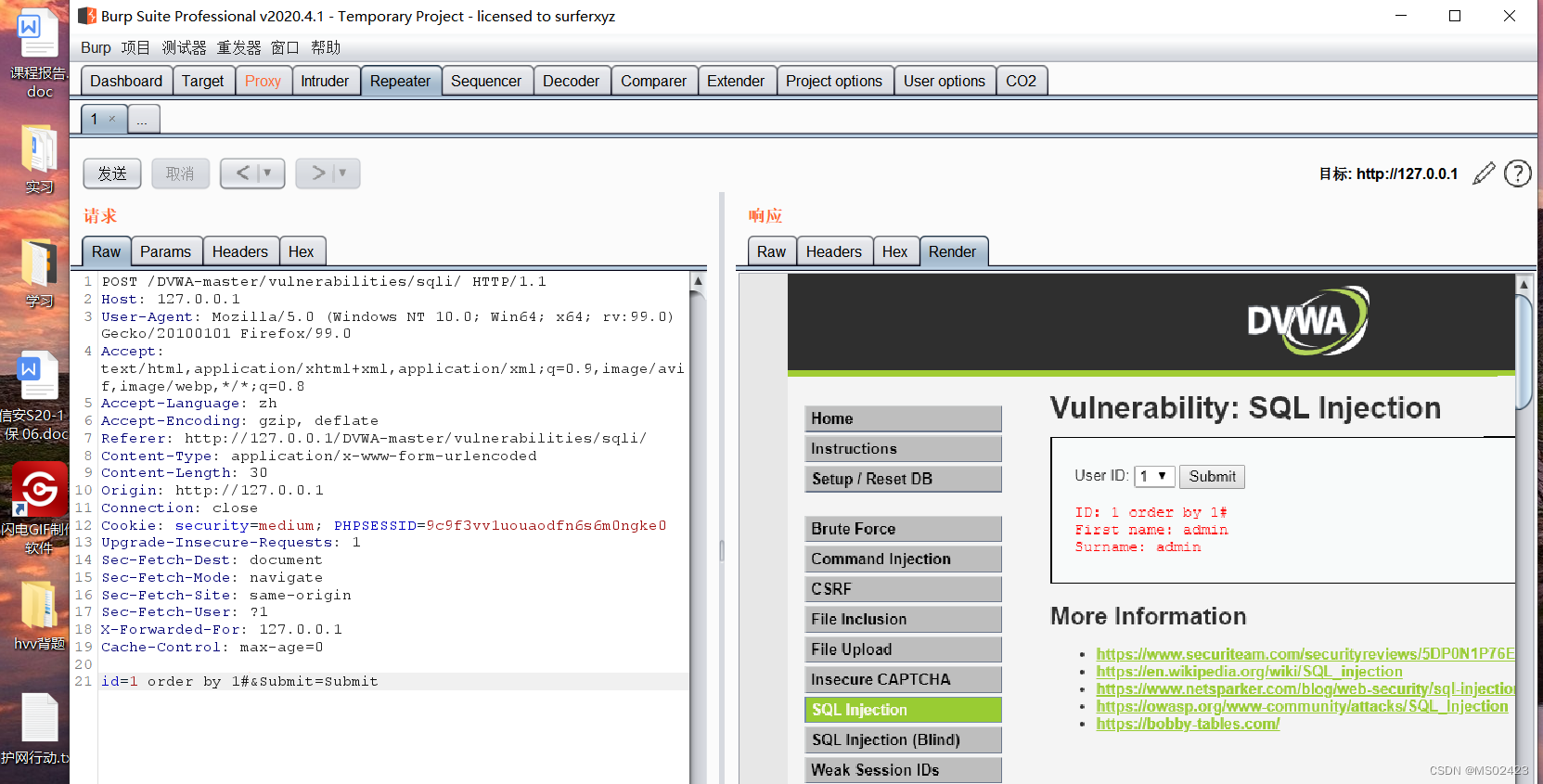Open the 护网行动 text file icon
The image size is (1543, 784).
point(37,728)
